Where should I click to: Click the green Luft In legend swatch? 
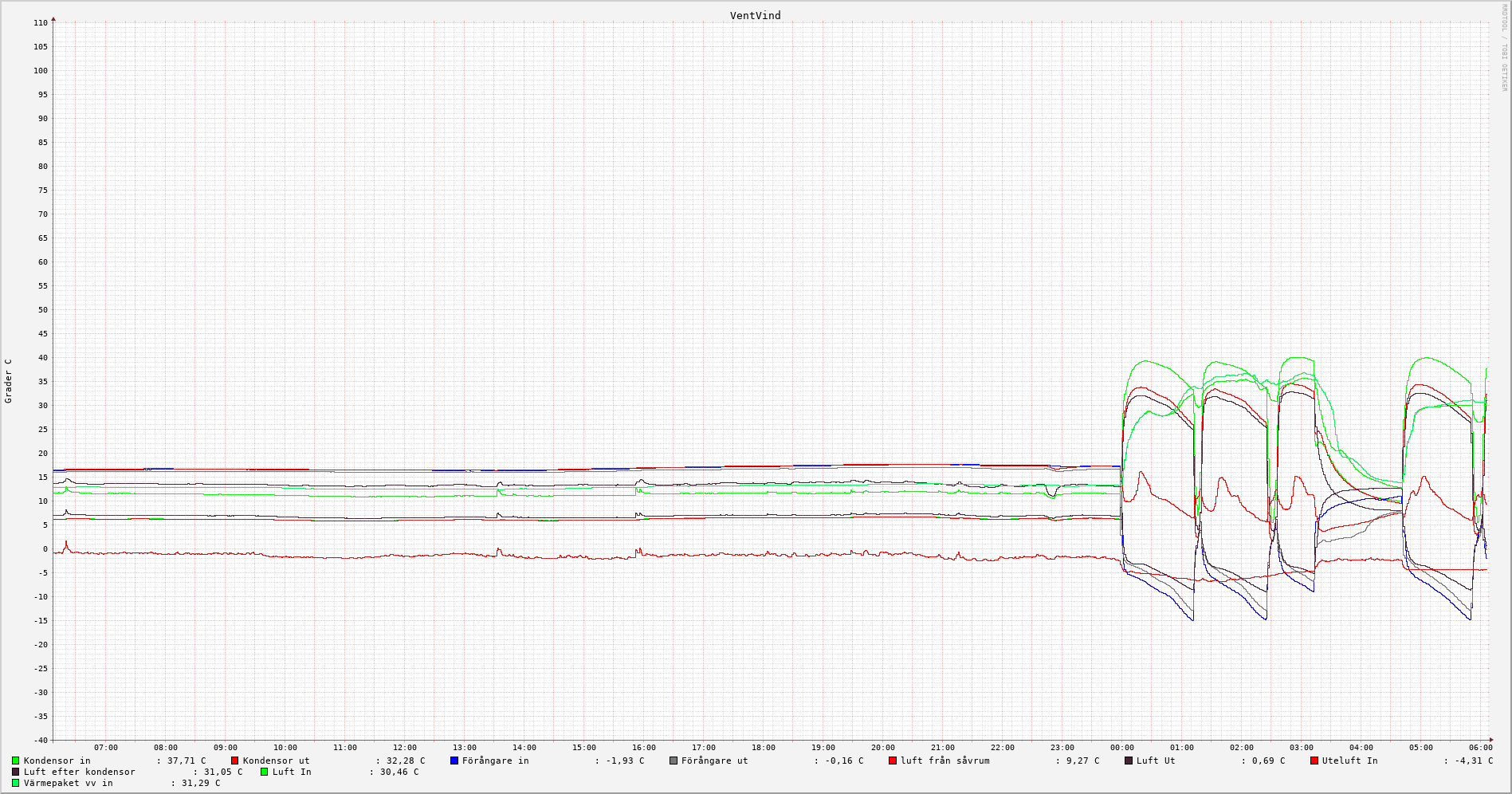point(264,772)
